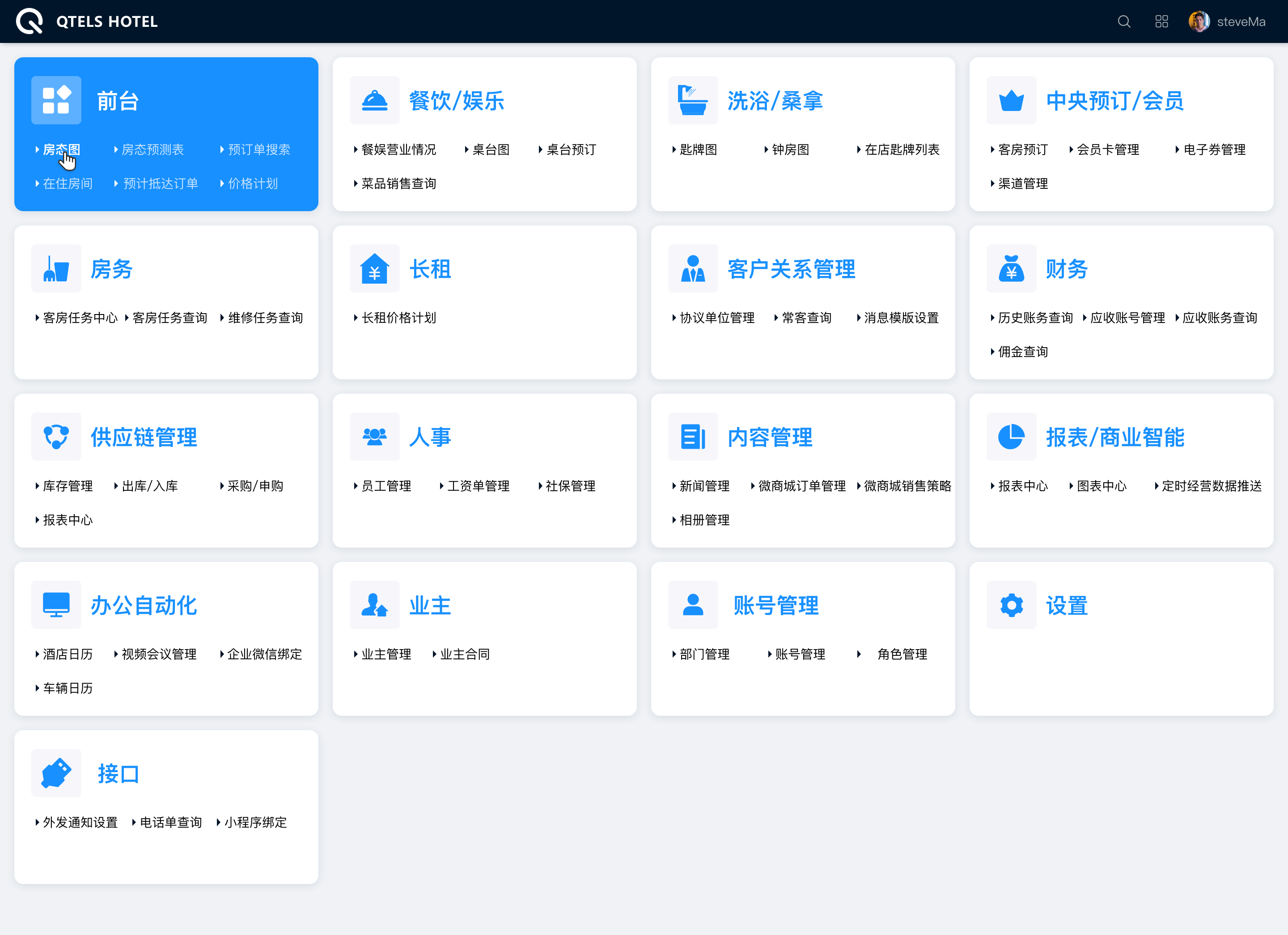Open 车辆日历 link
The image size is (1288, 935).
[68, 688]
